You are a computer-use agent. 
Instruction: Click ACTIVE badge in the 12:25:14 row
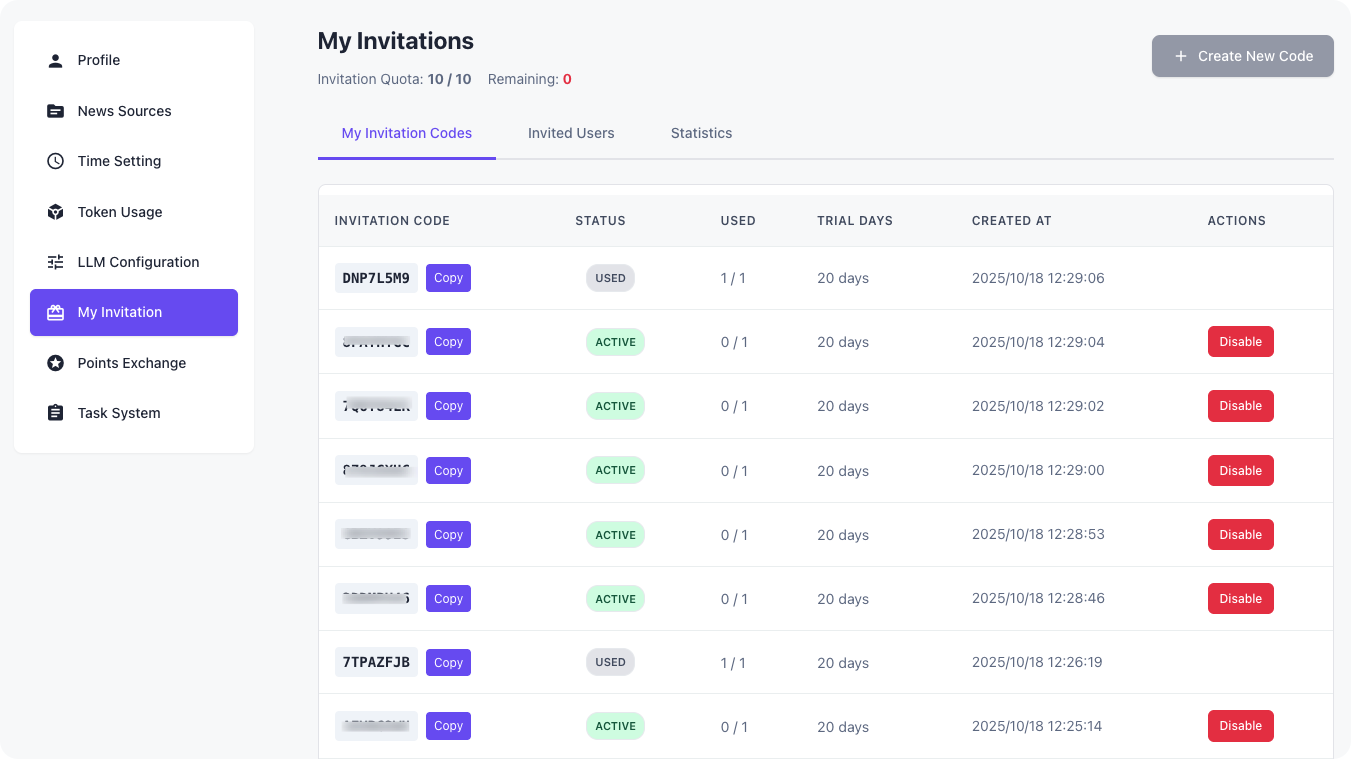[x=615, y=726]
